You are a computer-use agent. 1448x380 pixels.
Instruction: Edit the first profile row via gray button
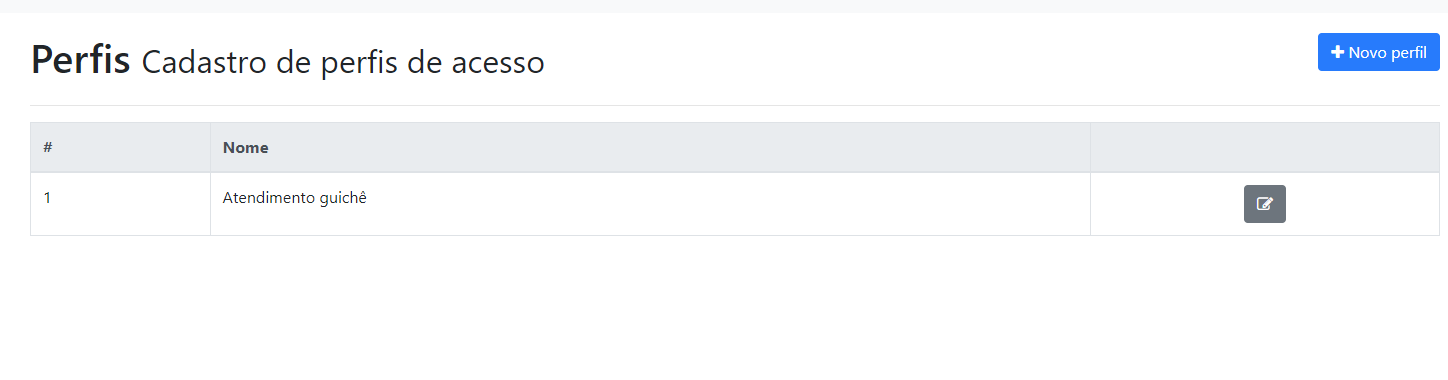1264,204
